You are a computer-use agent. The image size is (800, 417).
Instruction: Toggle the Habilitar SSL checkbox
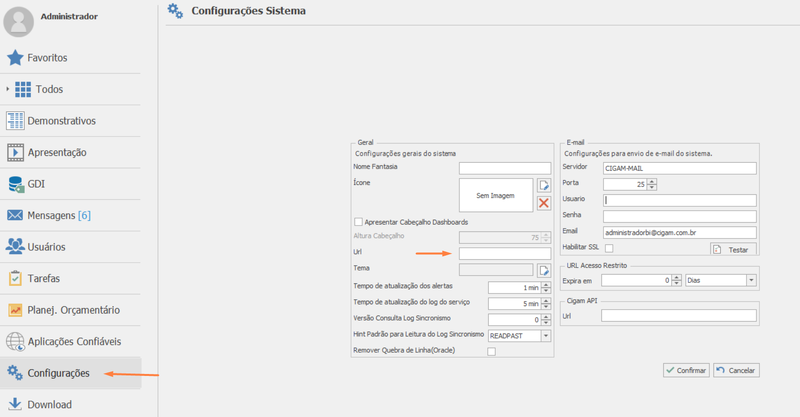(609, 248)
